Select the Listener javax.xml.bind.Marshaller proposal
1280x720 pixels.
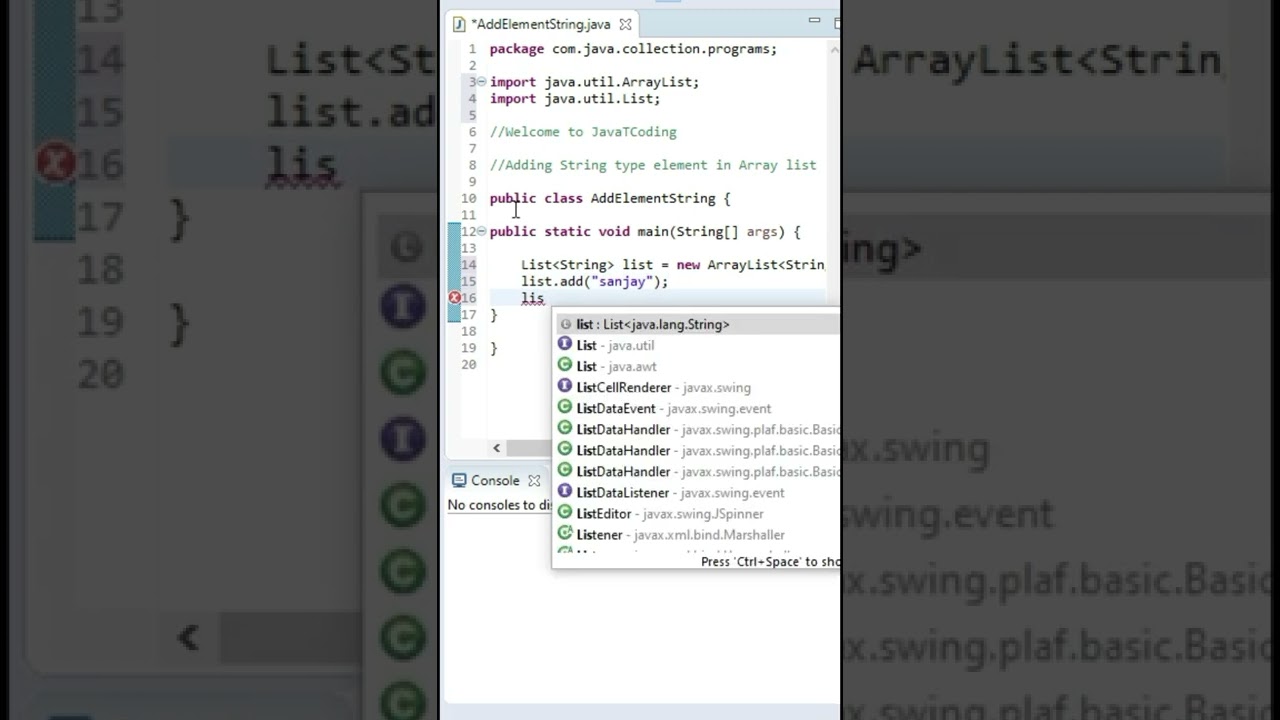(x=697, y=534)
